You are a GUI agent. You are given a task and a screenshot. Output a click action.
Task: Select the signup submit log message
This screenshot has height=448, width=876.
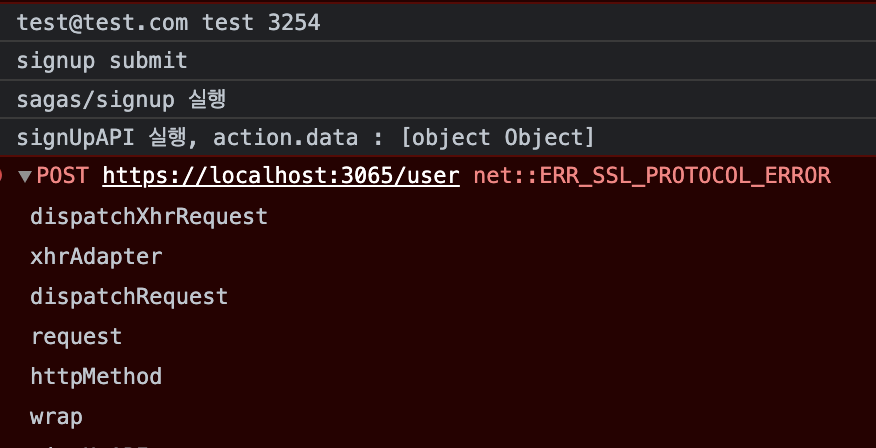(102, 61)
